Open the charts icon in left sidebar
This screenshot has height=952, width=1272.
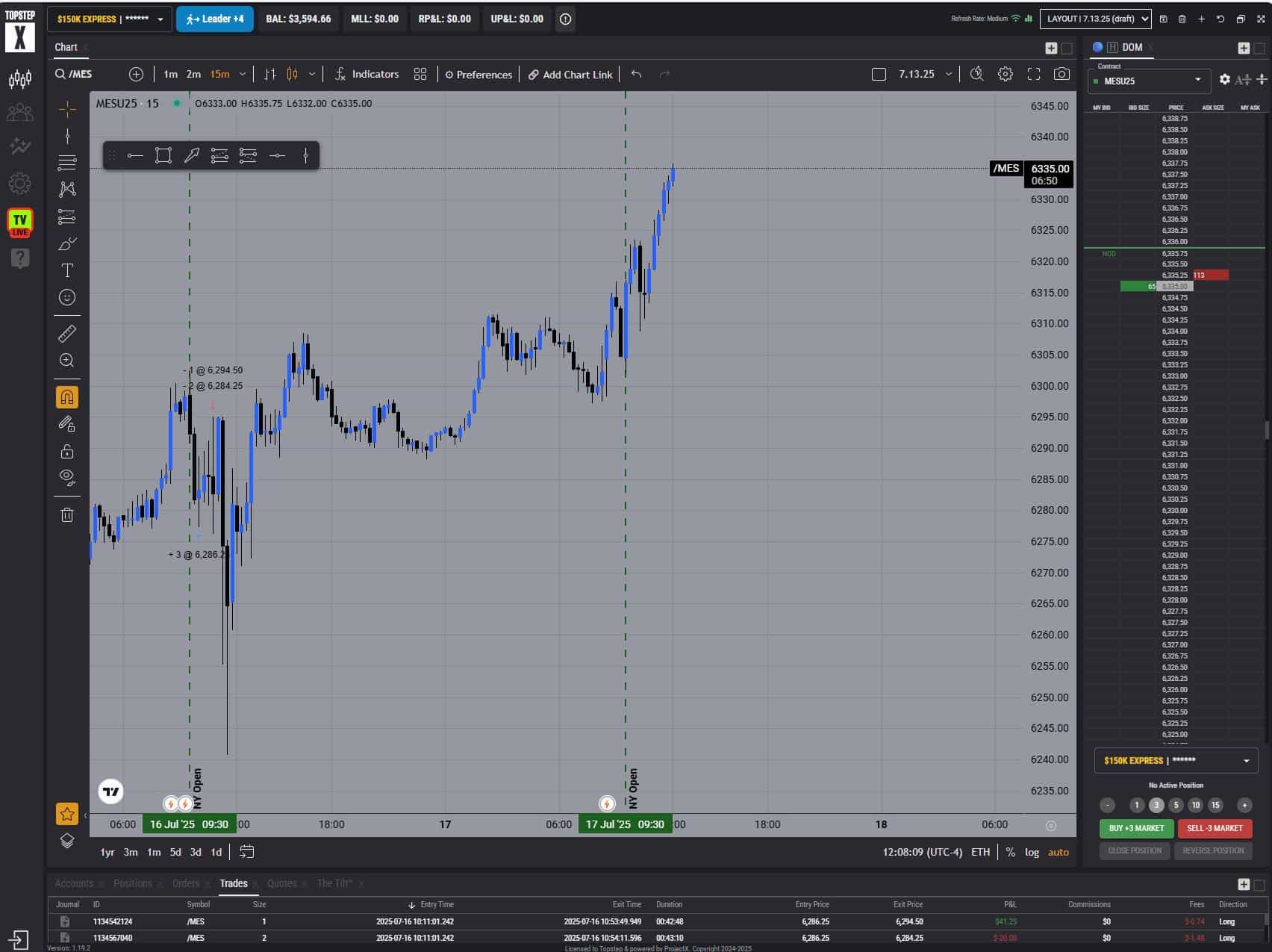tap(20, 78)
